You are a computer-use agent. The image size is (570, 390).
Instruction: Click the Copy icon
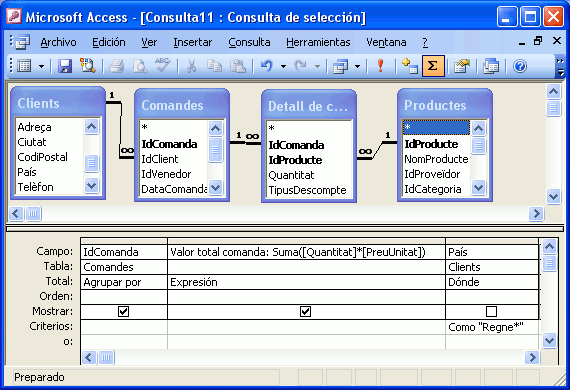[214, 66]
